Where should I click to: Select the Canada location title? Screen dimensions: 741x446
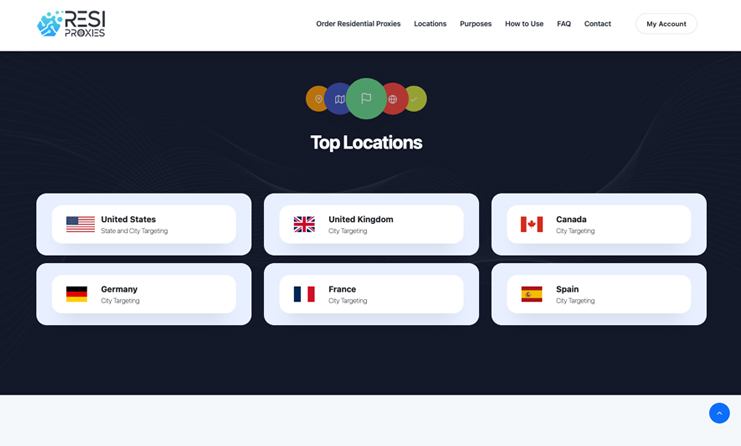pyautogui.click(x=571, y=219)
